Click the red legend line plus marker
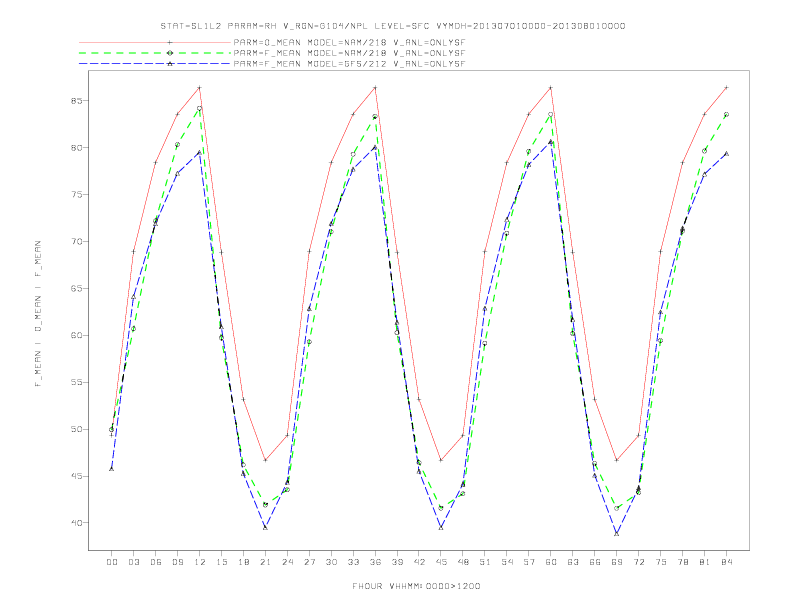Image resolution: width=792 pixels, height=612 pixels. point(170,42)
